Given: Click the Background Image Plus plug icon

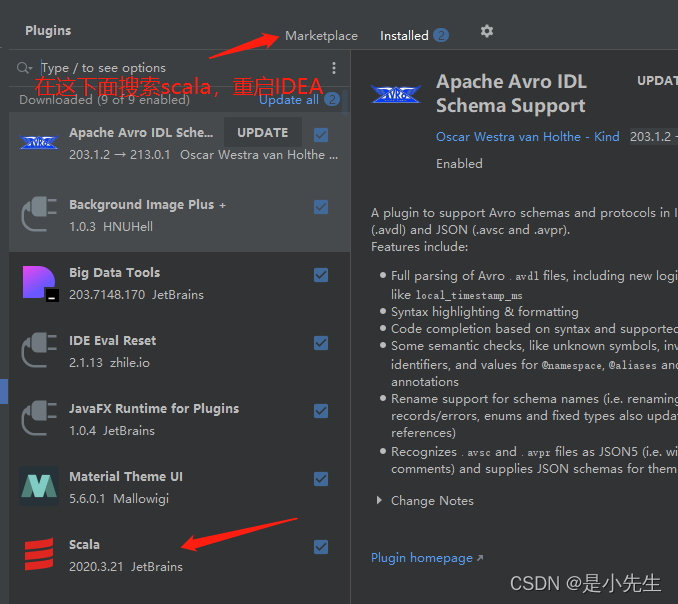Looking at the screenshot, I should (x=39, y=214).
